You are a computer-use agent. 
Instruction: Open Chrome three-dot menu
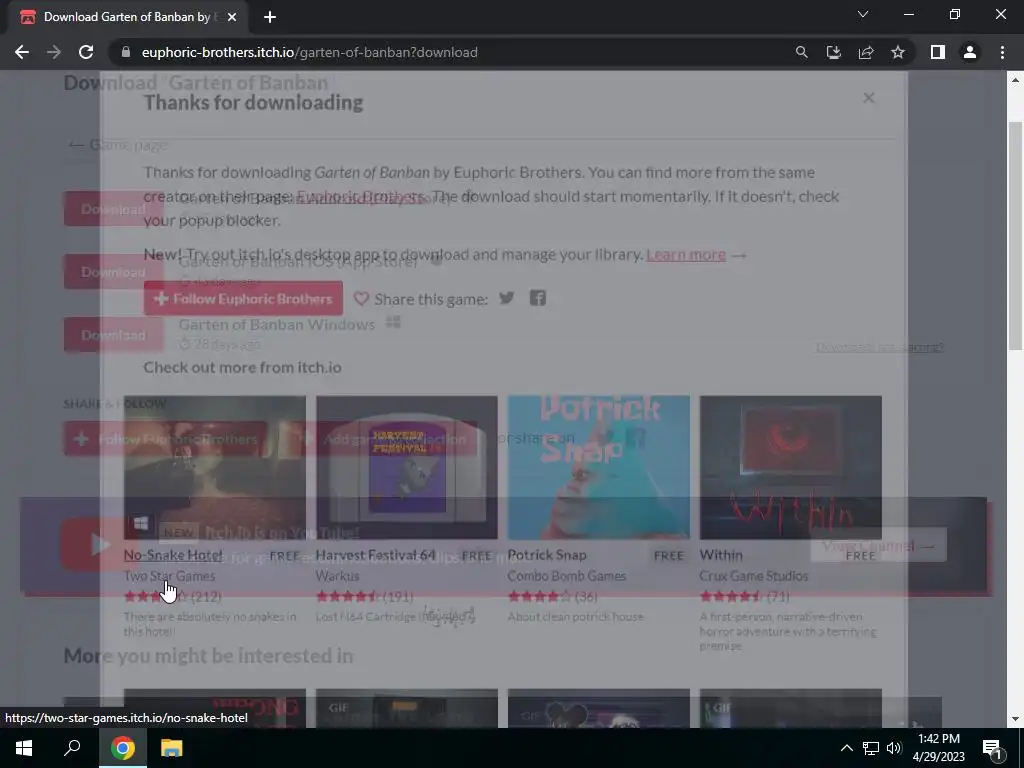click(x=1002, y=52)
